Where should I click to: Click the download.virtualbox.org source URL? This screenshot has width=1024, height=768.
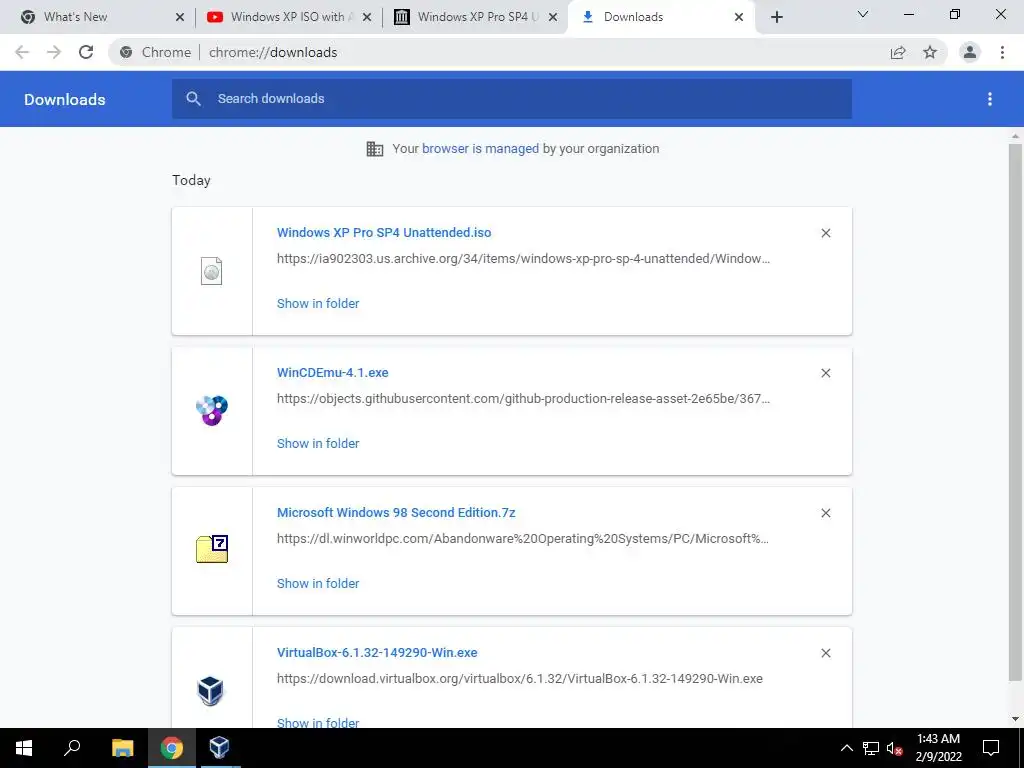(520, 679)
